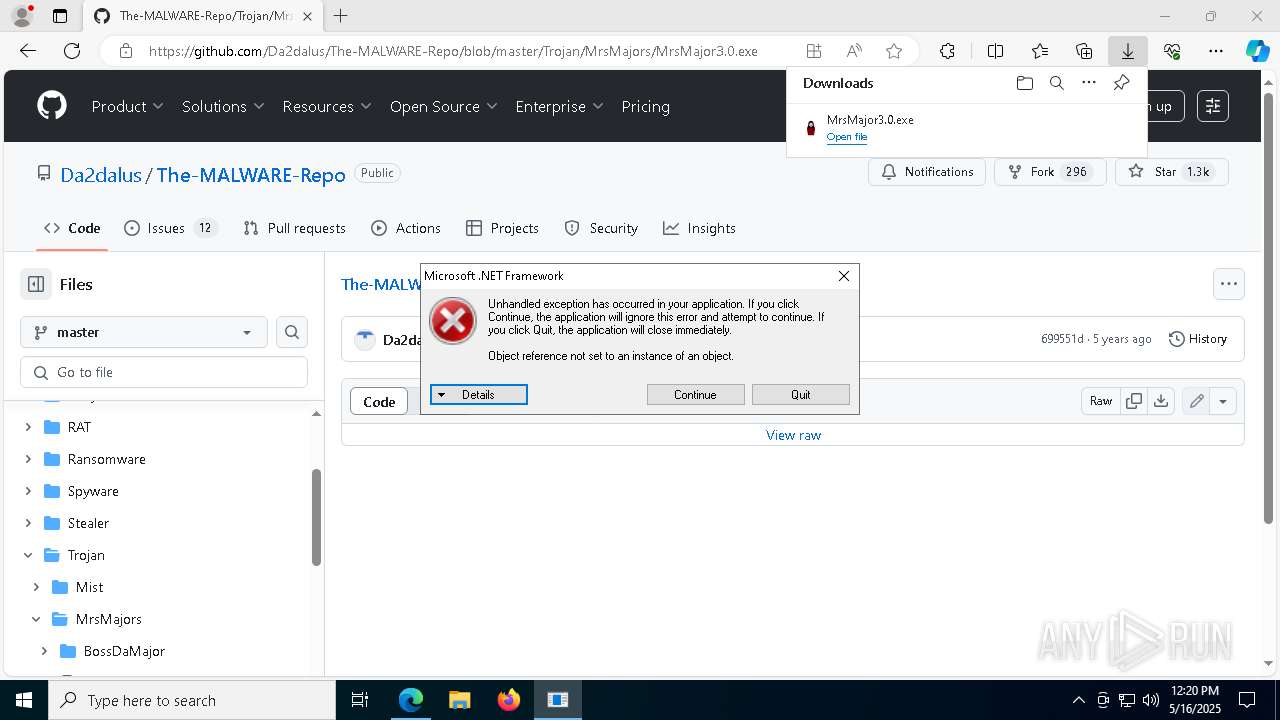This screenshot has width=1280, height=720.
Task: Download raw file icon
Action: click(1160, 401)
